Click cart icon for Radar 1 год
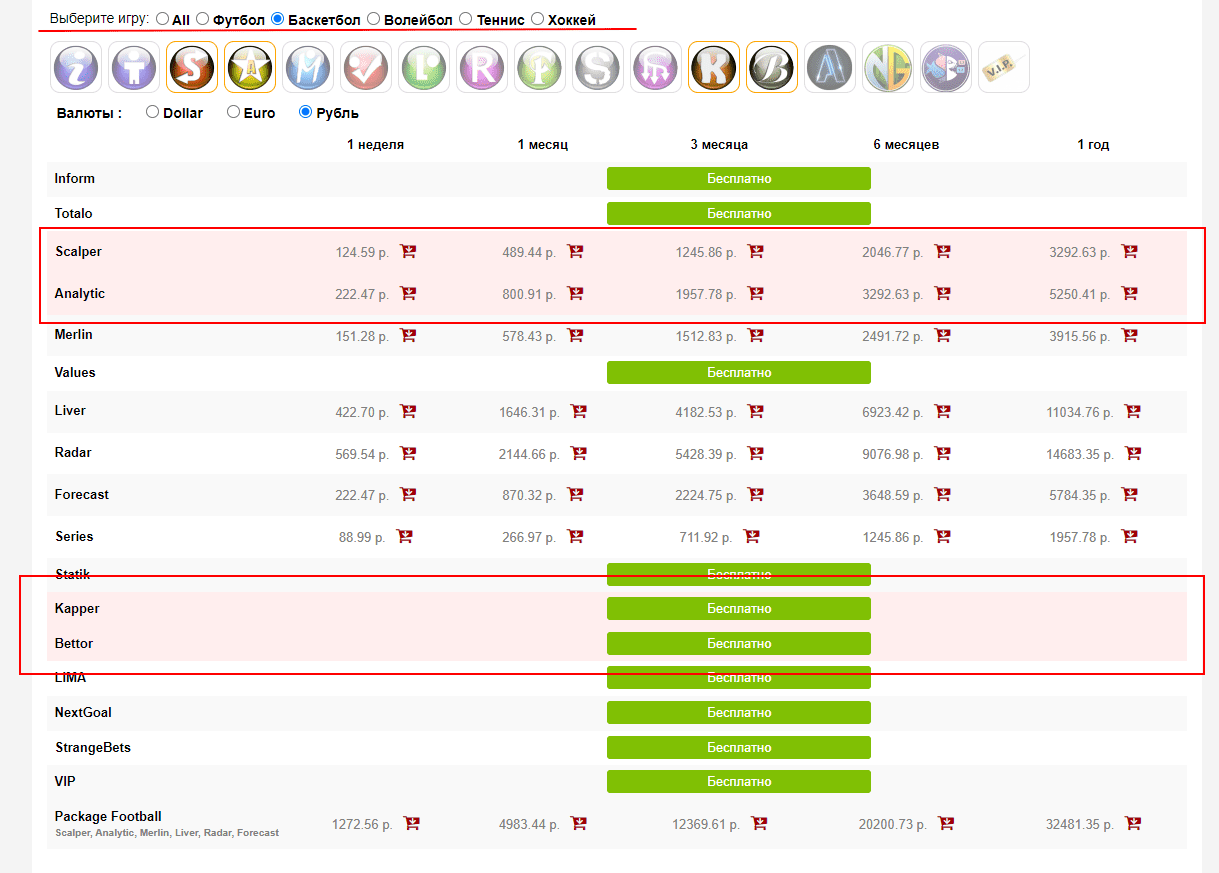This screenshot has height=873, width=1219. [x=1133, y=454]
